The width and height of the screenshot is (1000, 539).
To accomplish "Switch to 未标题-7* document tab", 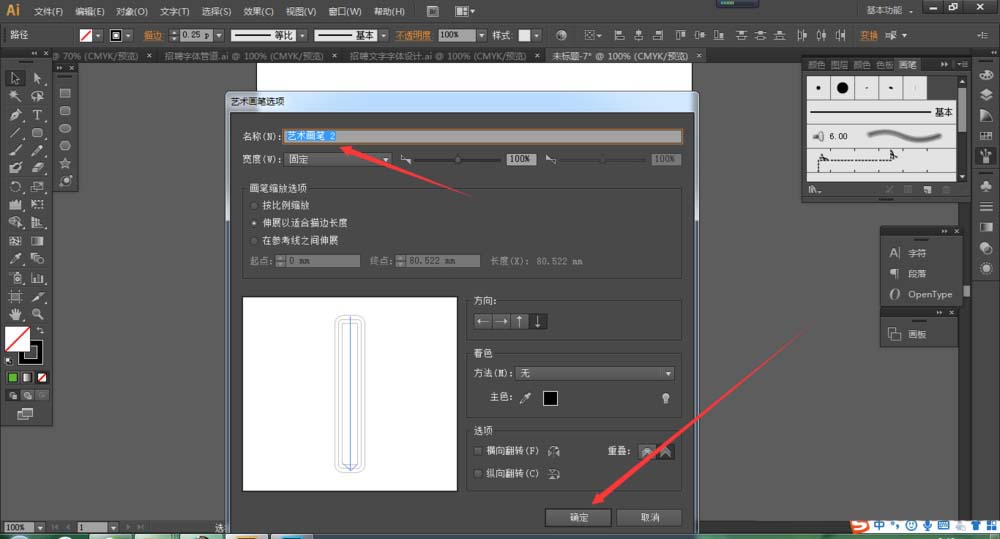I will 619,56.
